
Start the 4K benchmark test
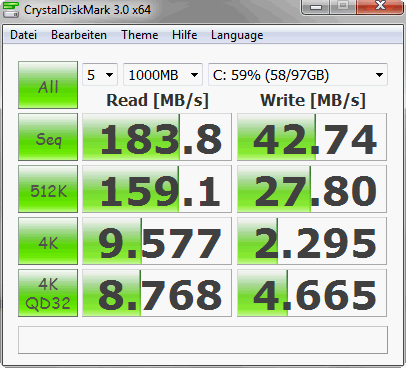[x=48, y=241]
